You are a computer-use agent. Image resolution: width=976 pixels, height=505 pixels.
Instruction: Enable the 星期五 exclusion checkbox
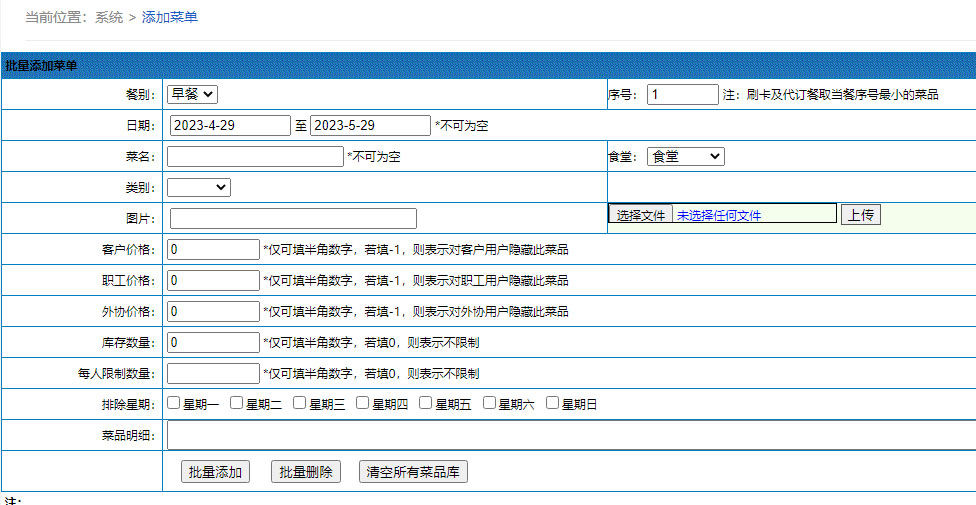tap(426, 404)
